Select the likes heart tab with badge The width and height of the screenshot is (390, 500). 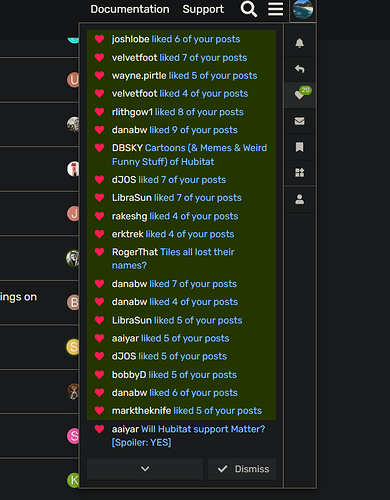[299, 95]
